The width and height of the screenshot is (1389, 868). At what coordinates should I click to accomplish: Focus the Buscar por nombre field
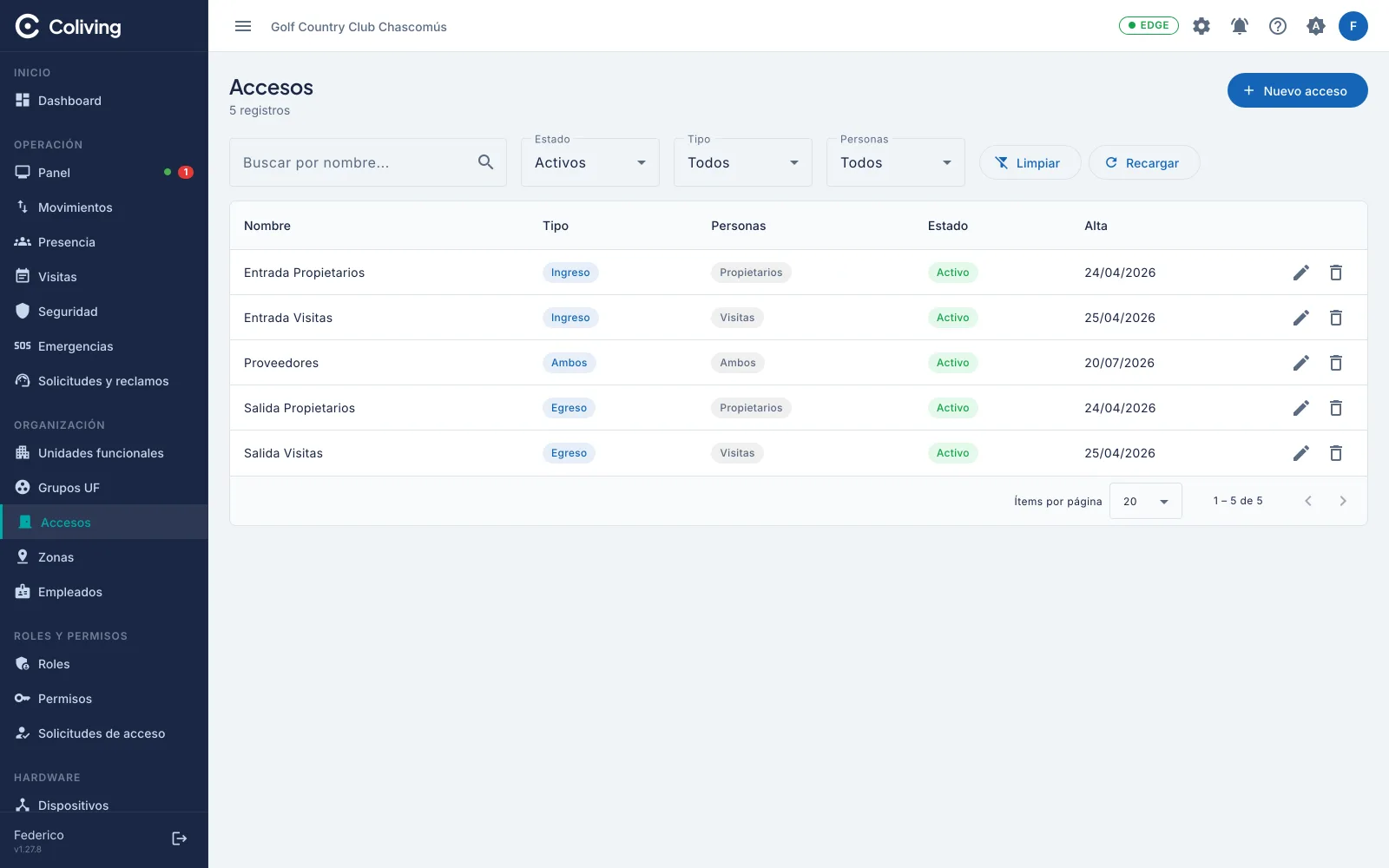tap(368, 162)
